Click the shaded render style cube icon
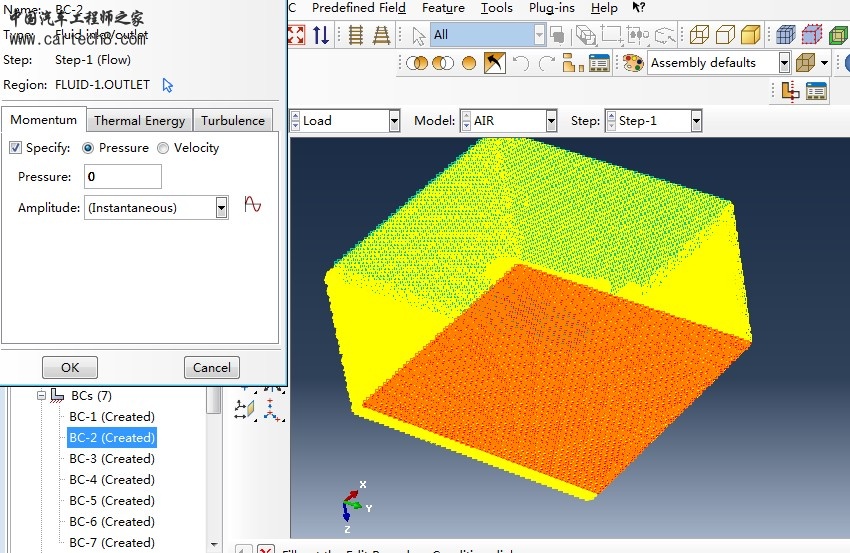This screenshot has height=553, width=850. coord(750,35)
